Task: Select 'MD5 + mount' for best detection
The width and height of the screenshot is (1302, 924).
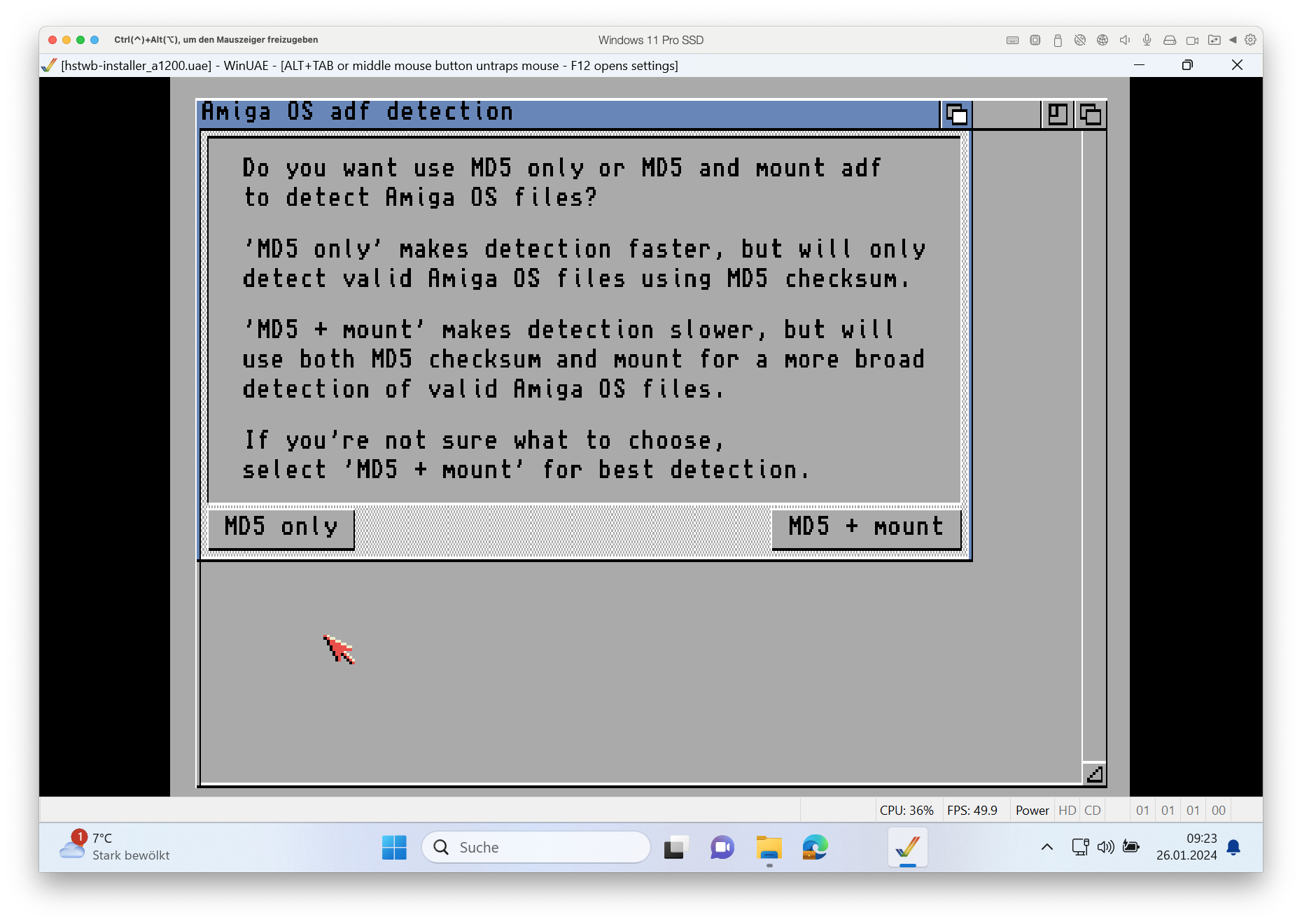Action: coord(866,528)
